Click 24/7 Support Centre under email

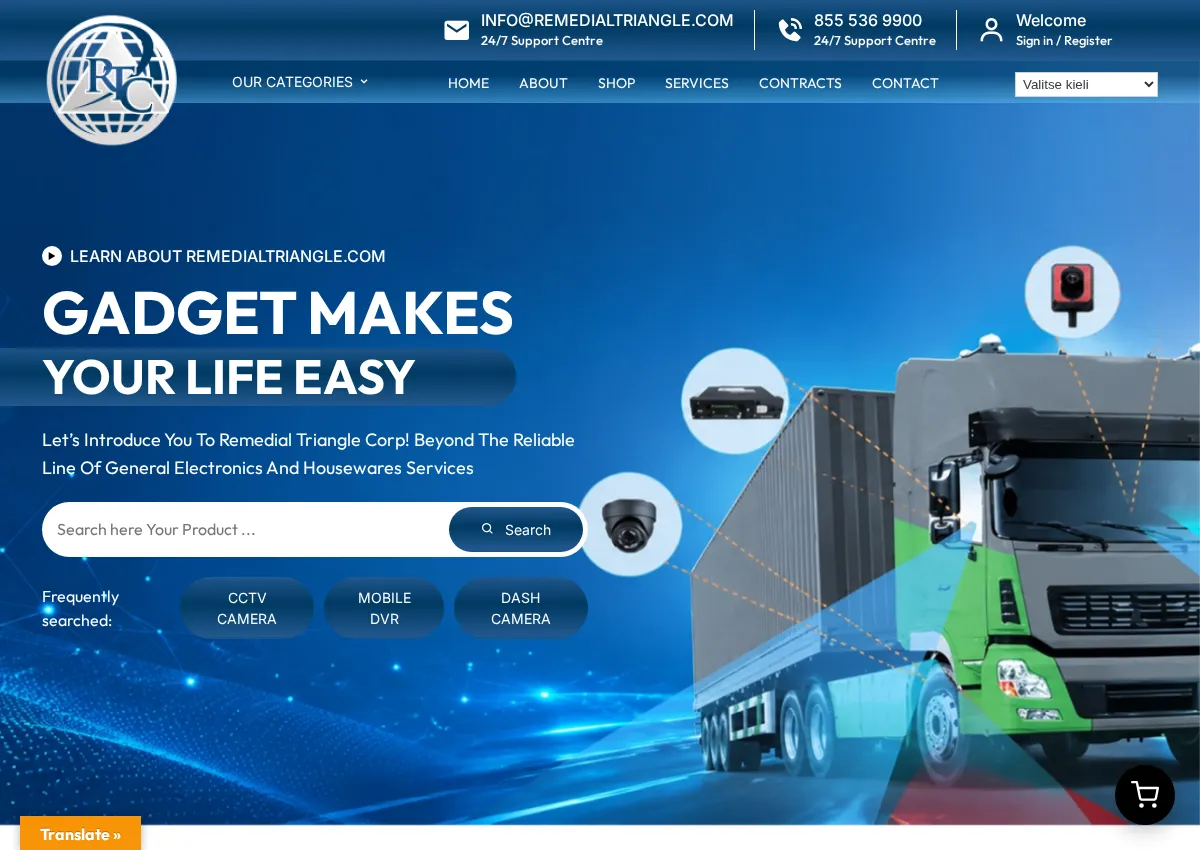point(542,41)
